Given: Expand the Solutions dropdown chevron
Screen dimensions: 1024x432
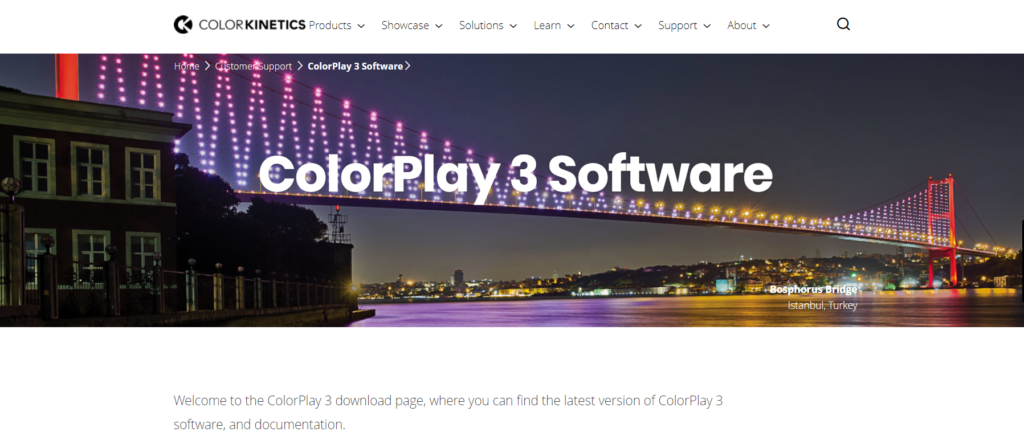Looking at the screenshot, I should pos(513,26).
